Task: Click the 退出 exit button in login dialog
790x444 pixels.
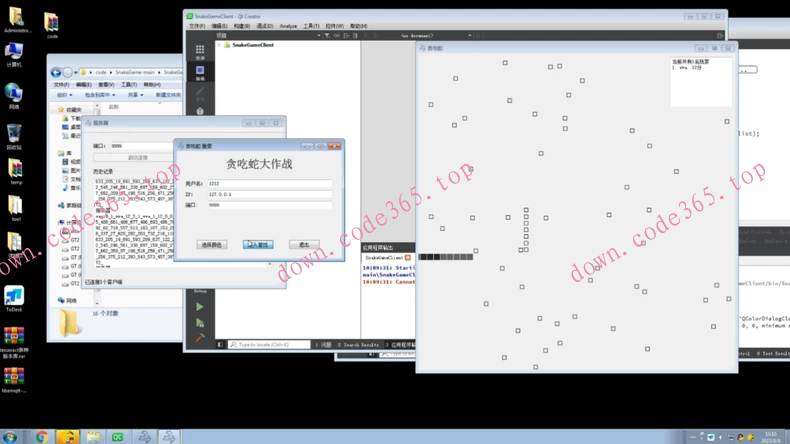Action: 304,244
